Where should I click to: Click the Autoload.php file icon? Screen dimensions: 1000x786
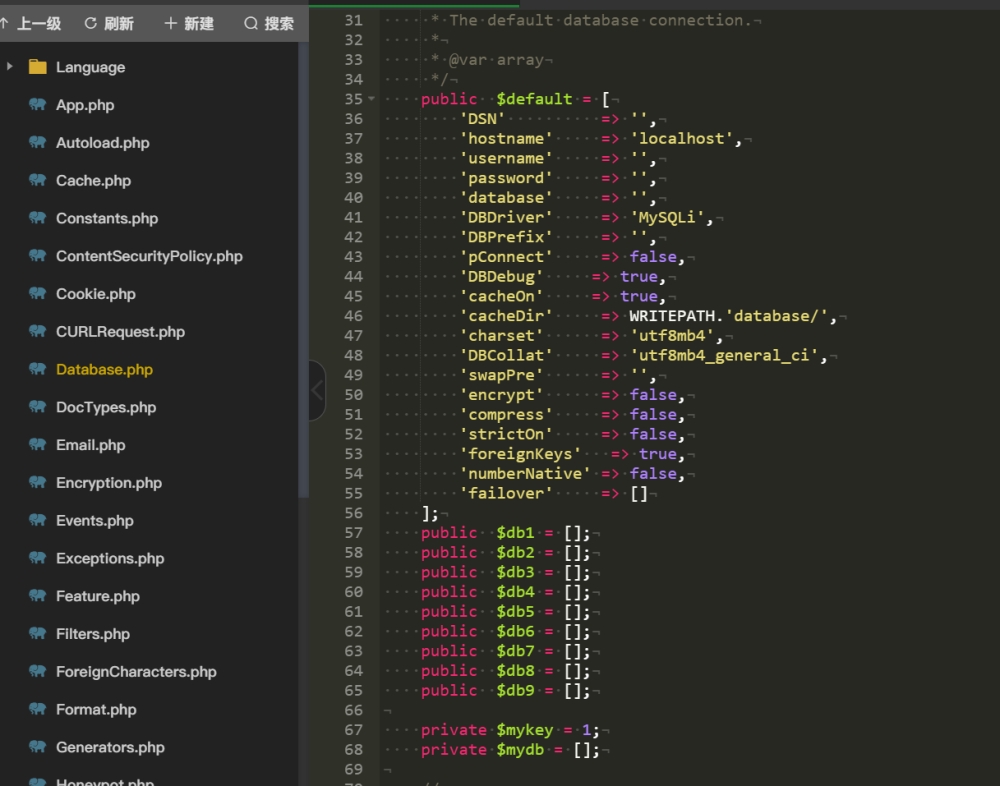[x=38, y=142]
